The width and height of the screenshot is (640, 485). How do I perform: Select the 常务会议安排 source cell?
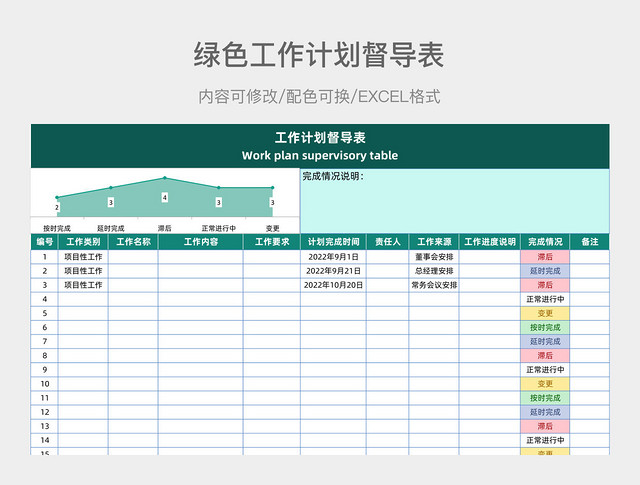coord(434,285)
